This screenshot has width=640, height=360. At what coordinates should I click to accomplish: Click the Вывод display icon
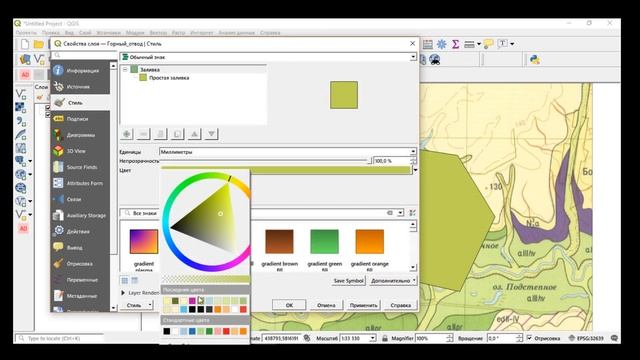(x=58, y=247)
